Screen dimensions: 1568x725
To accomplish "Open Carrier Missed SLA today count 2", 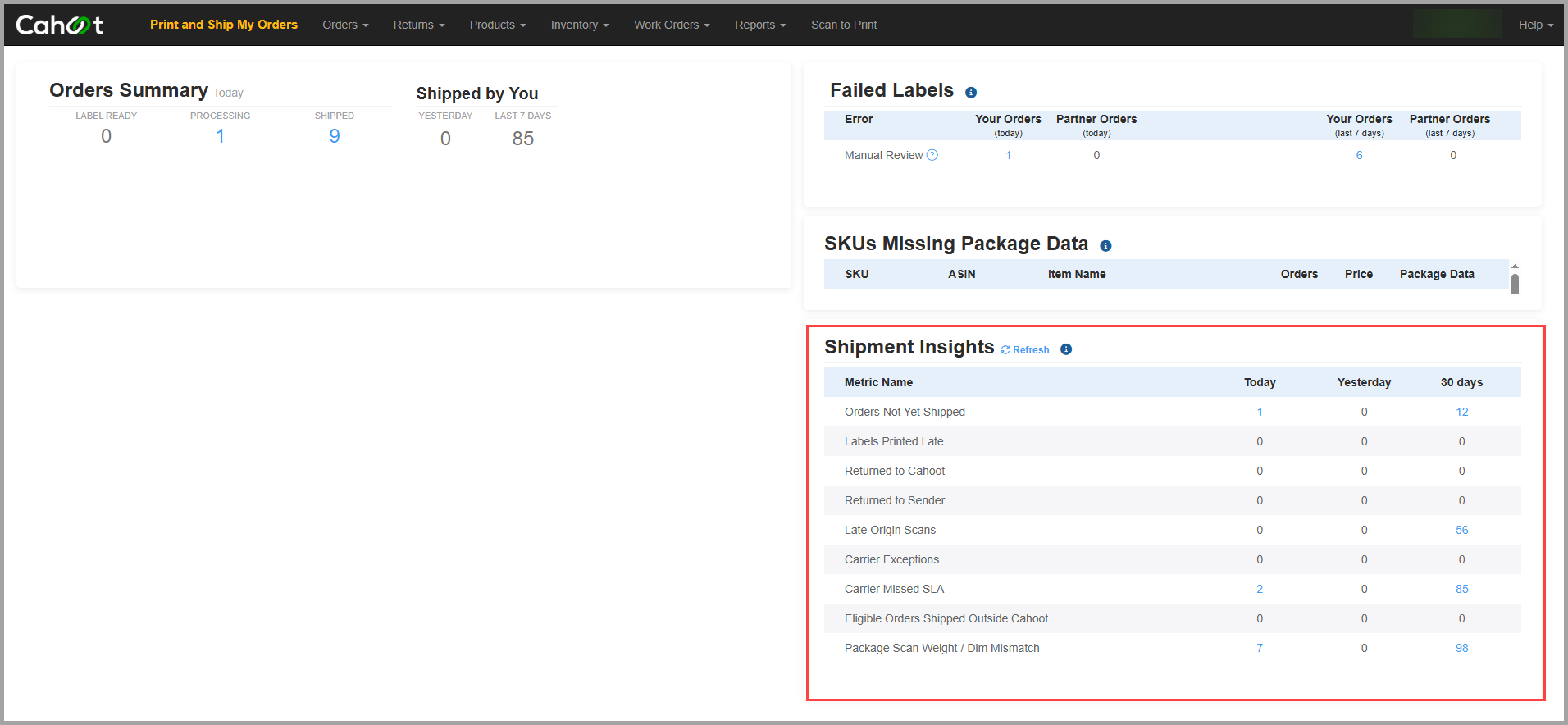I will [1260, 589].
